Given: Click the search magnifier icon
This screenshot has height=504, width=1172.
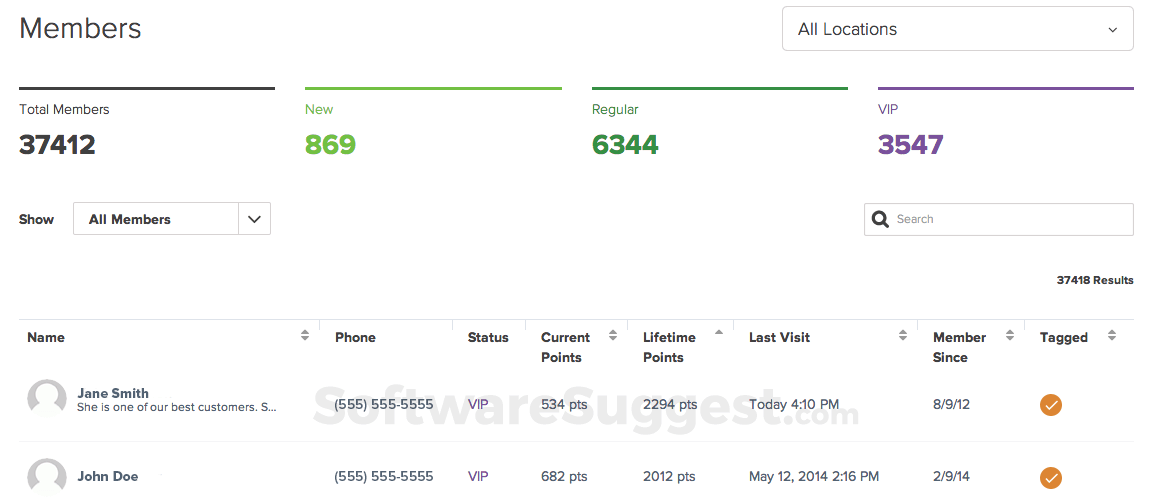Looking at the screenshot, I should [x=880, y=219].
